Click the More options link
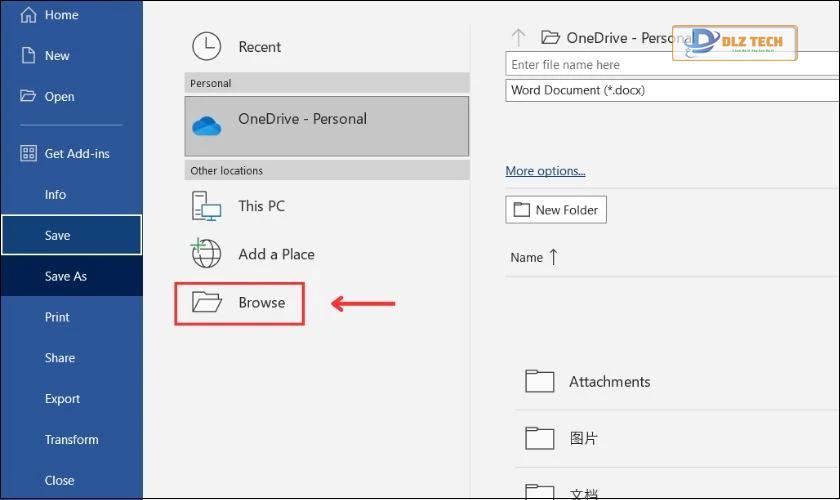This screenshot has width=840, height=500. (545, 170)
